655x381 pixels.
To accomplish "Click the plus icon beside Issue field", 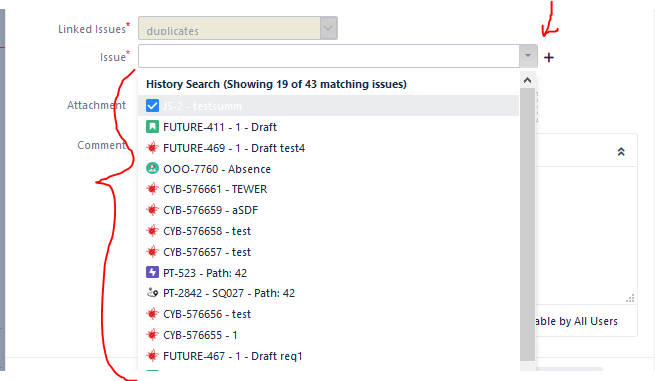I will point(549,58).
